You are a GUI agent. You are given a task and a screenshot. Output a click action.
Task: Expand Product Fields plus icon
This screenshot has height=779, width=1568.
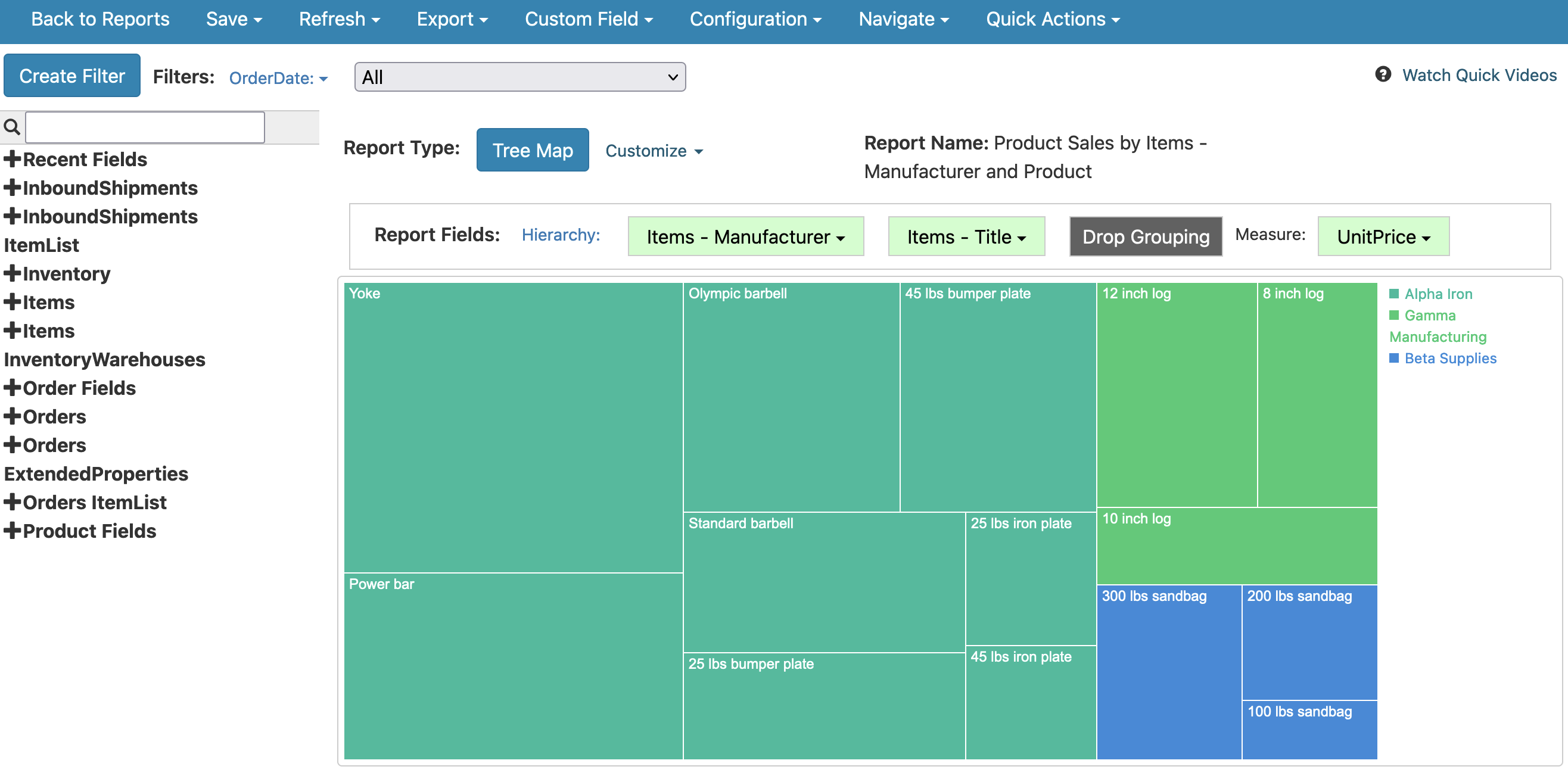(11, 531)
